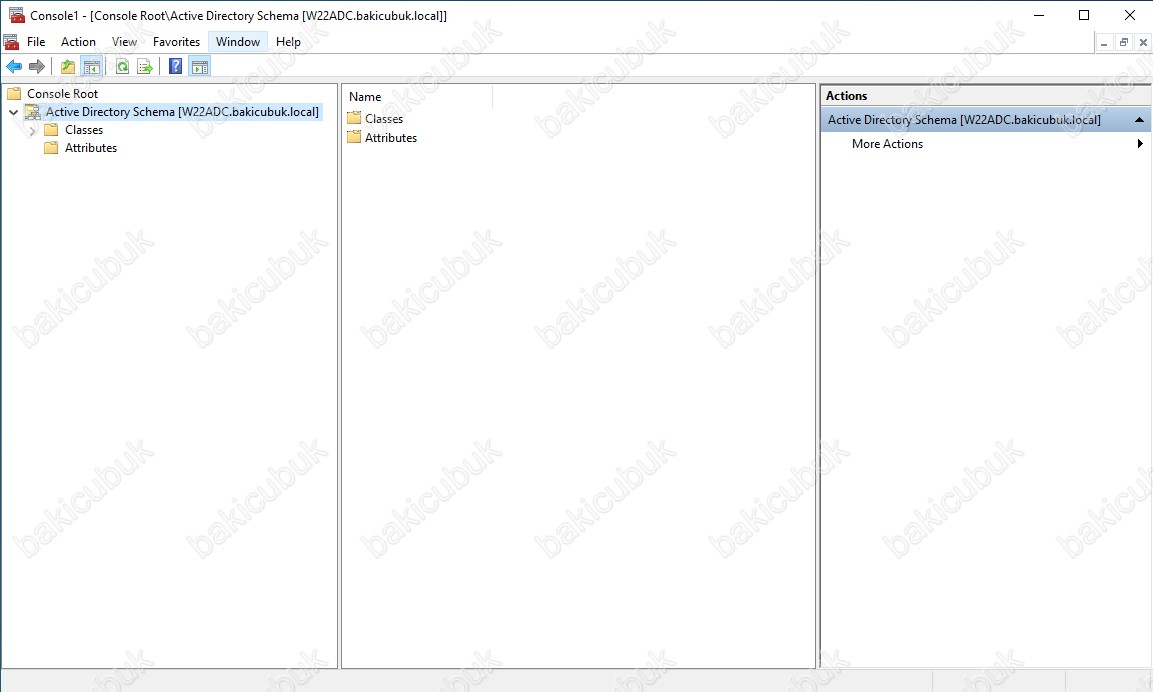Maximize the Console1 window
1153x692 pixels.
point(1084,15)
